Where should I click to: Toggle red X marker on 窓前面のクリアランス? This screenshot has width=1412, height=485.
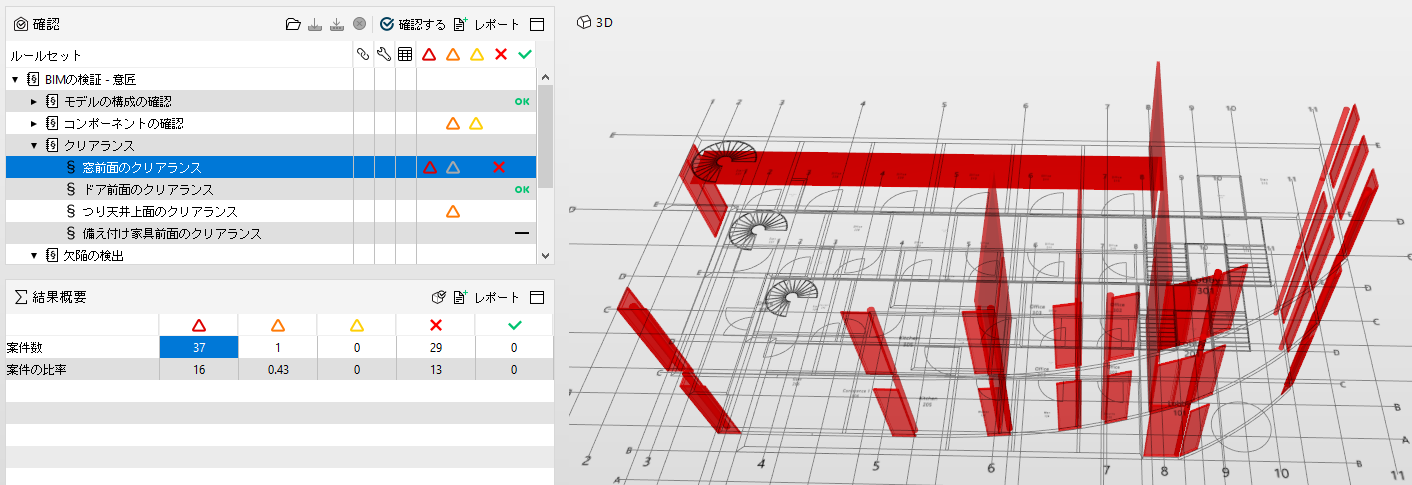(500, 167)
